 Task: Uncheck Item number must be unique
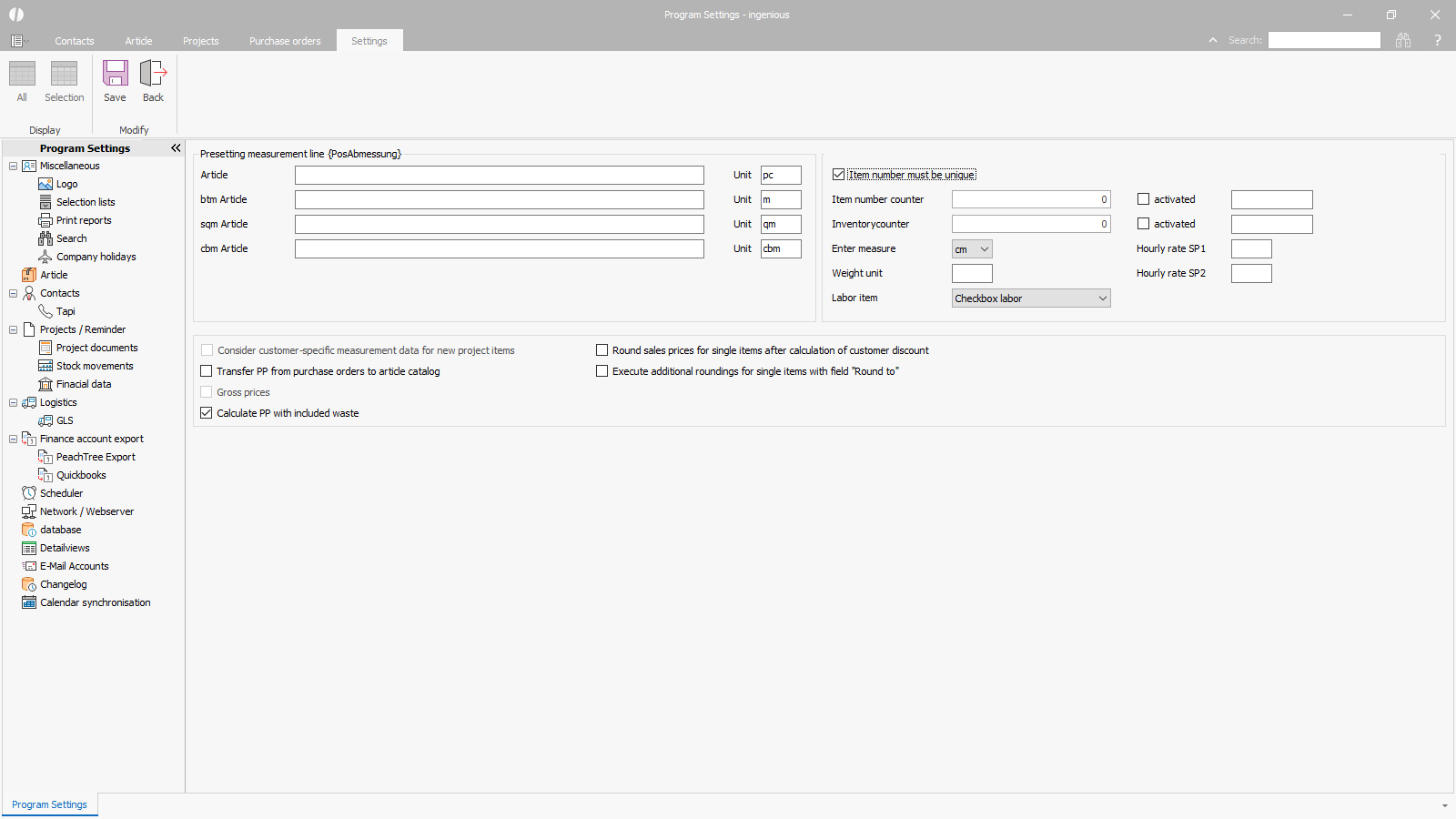(x=839, y=175)
